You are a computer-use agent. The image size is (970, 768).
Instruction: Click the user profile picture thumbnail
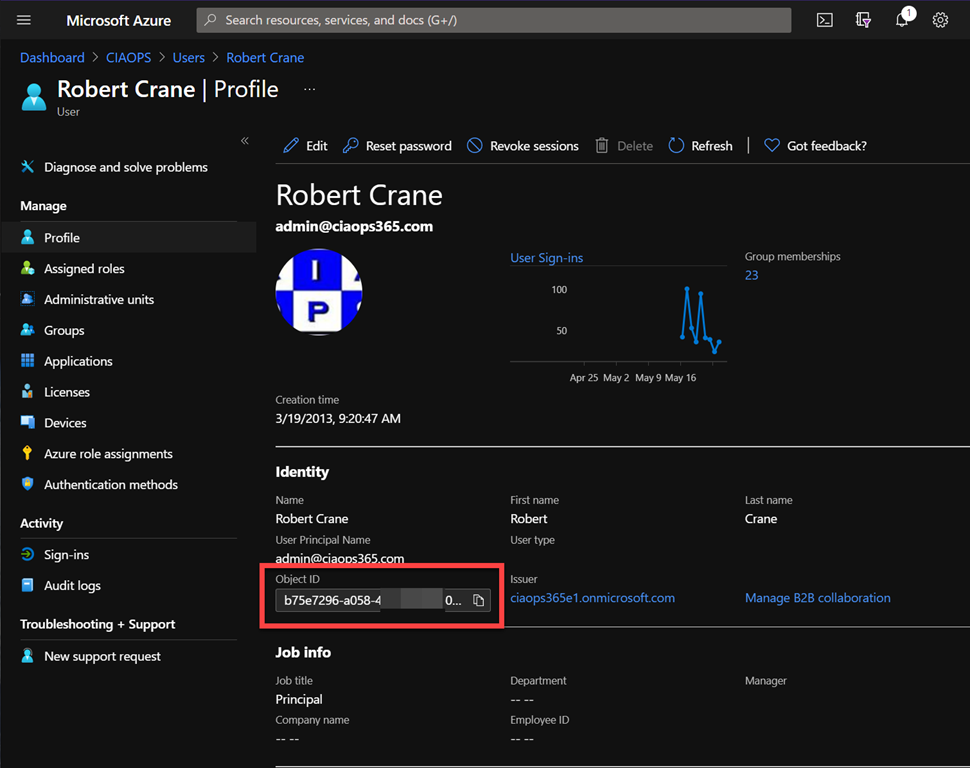[x=319, y=292]
